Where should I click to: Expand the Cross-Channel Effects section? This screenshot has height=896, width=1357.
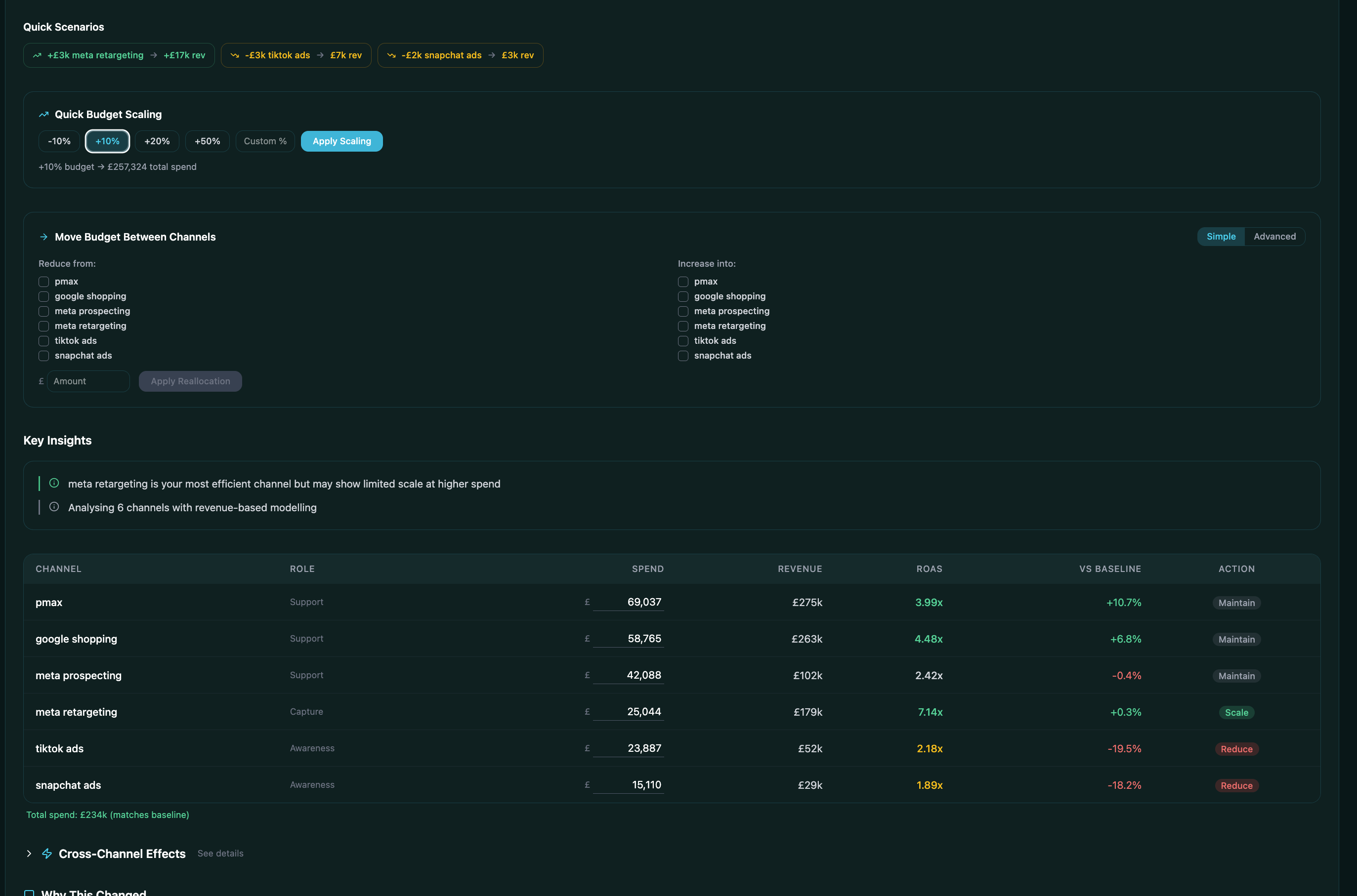pyautogui.click(x=29, y=853)
